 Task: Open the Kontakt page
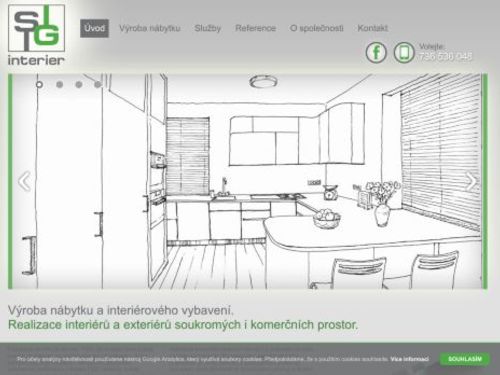click(x=373, y=28)
